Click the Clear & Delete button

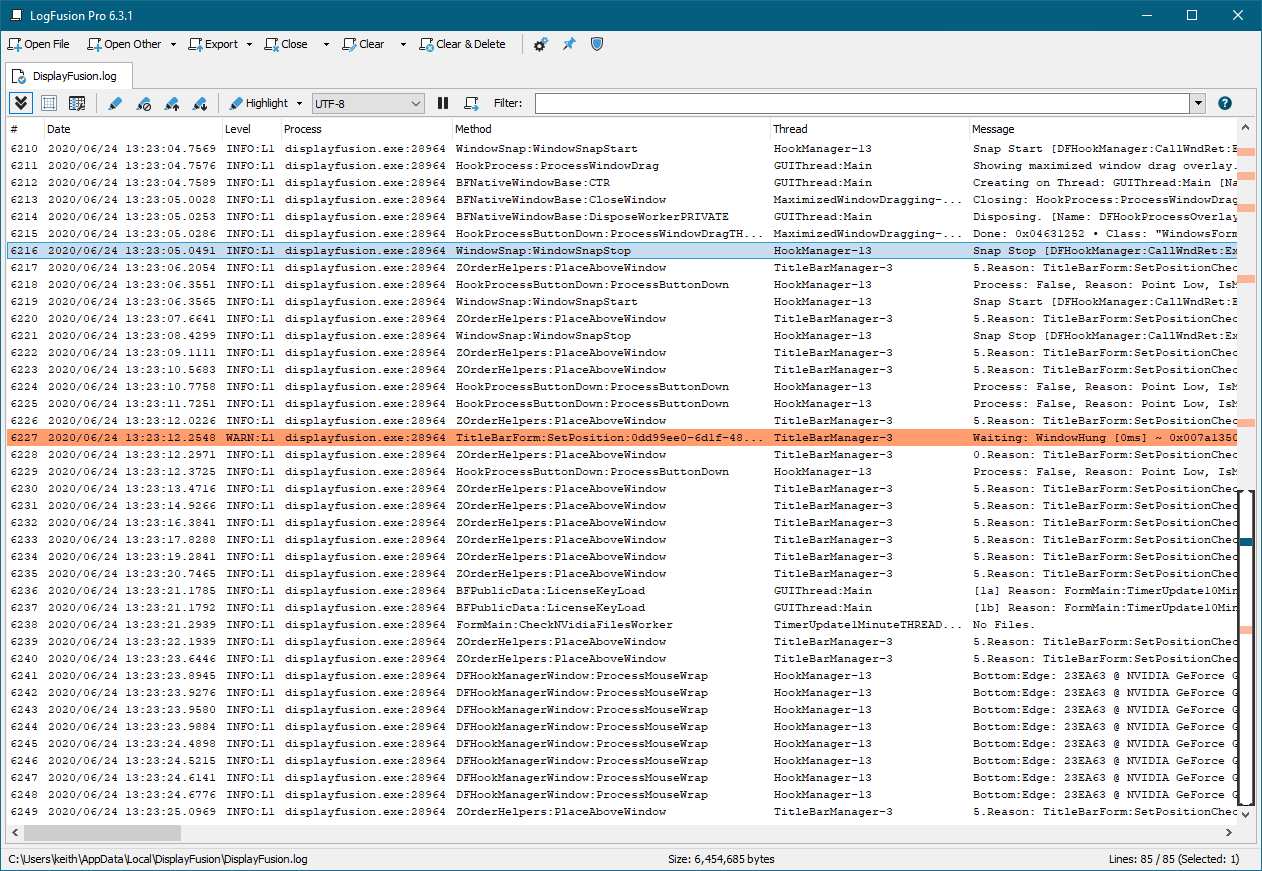(463, 44)
